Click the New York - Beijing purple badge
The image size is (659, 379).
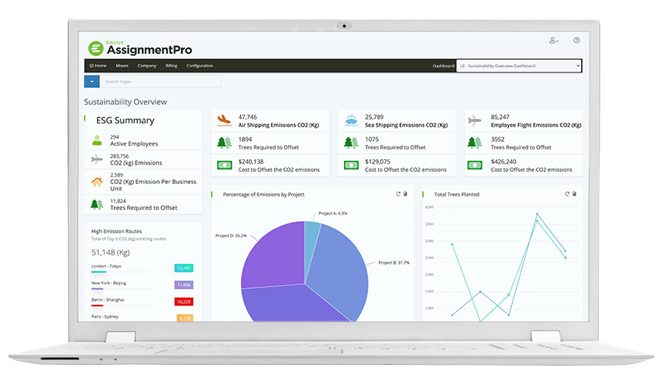184,284
